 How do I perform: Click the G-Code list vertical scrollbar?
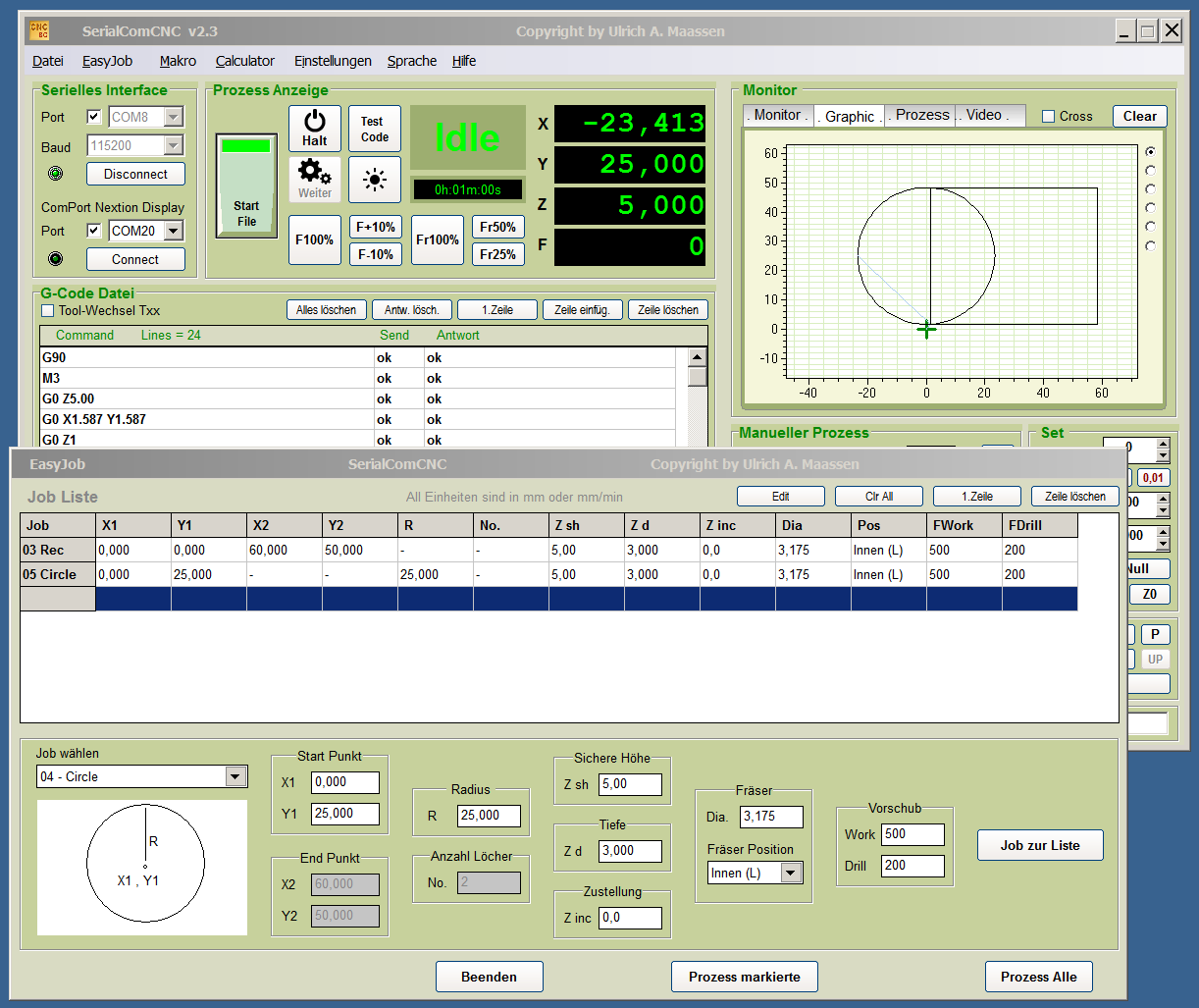click(x=697, y=402)
